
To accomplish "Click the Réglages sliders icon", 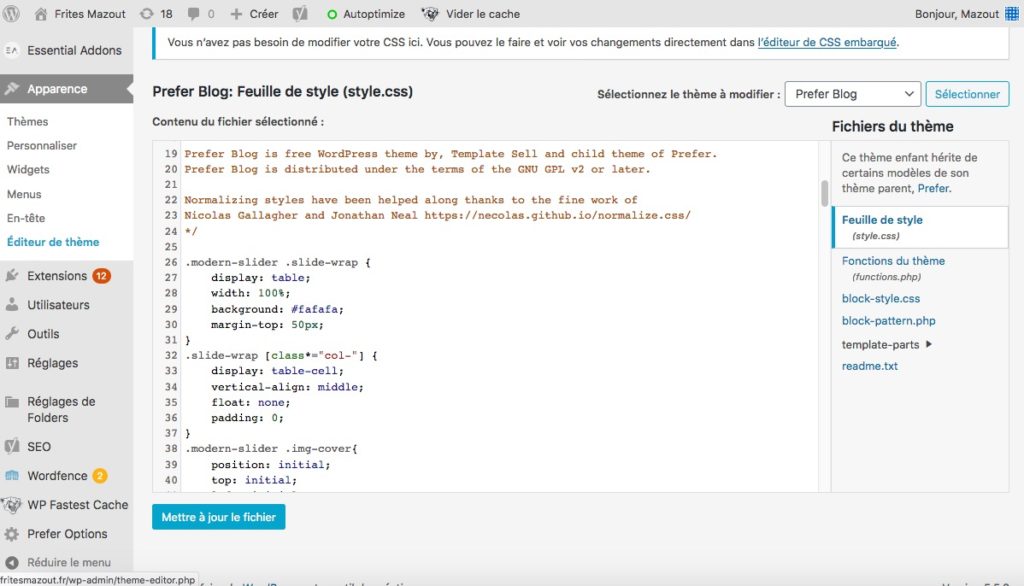I will (12, 363).
